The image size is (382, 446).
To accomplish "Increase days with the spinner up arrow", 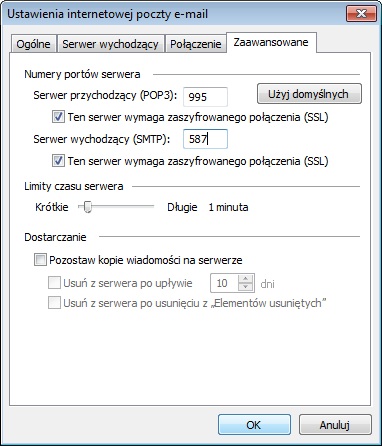I will (x=246, y=279).
